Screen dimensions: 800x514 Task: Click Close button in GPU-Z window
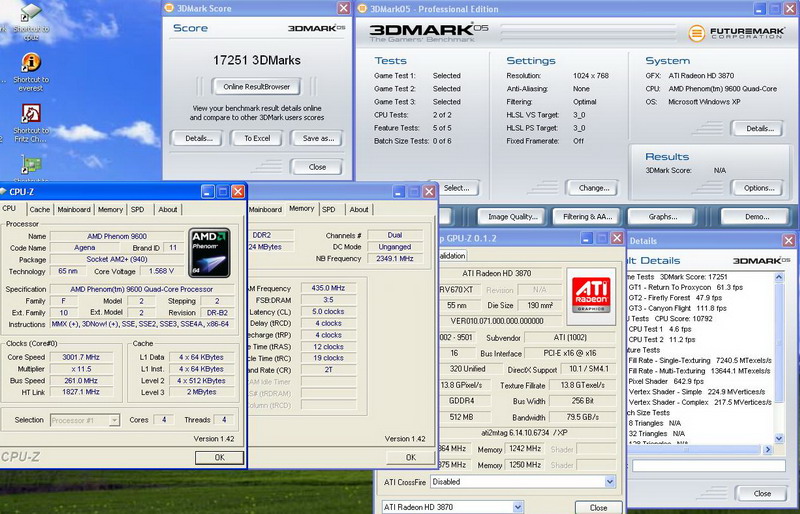(x=598, y=508)
